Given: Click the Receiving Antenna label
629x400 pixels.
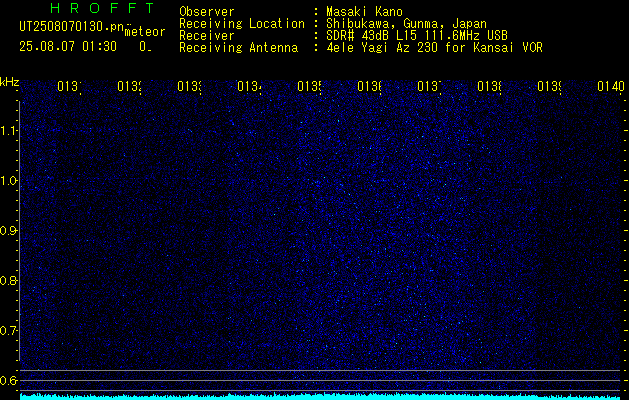Looking at the screenshot, I should coord(239,48).
